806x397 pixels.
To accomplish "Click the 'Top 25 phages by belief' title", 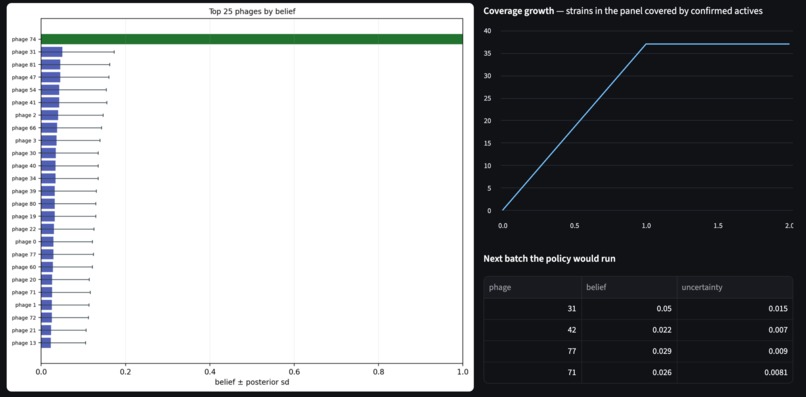I will point(252,12).
